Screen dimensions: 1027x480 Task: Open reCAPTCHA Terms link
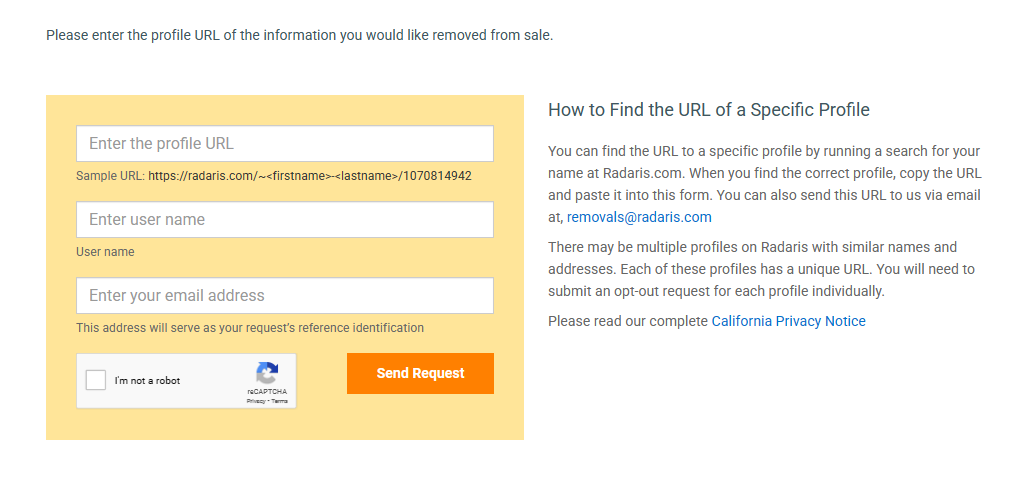(279, 401)
